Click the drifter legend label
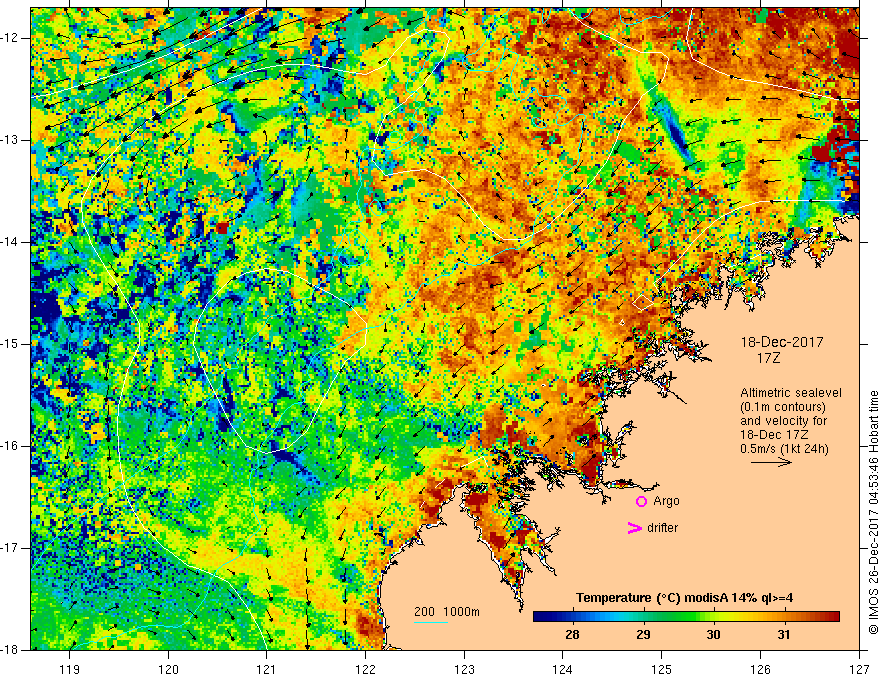 click(x=662, y=528)
